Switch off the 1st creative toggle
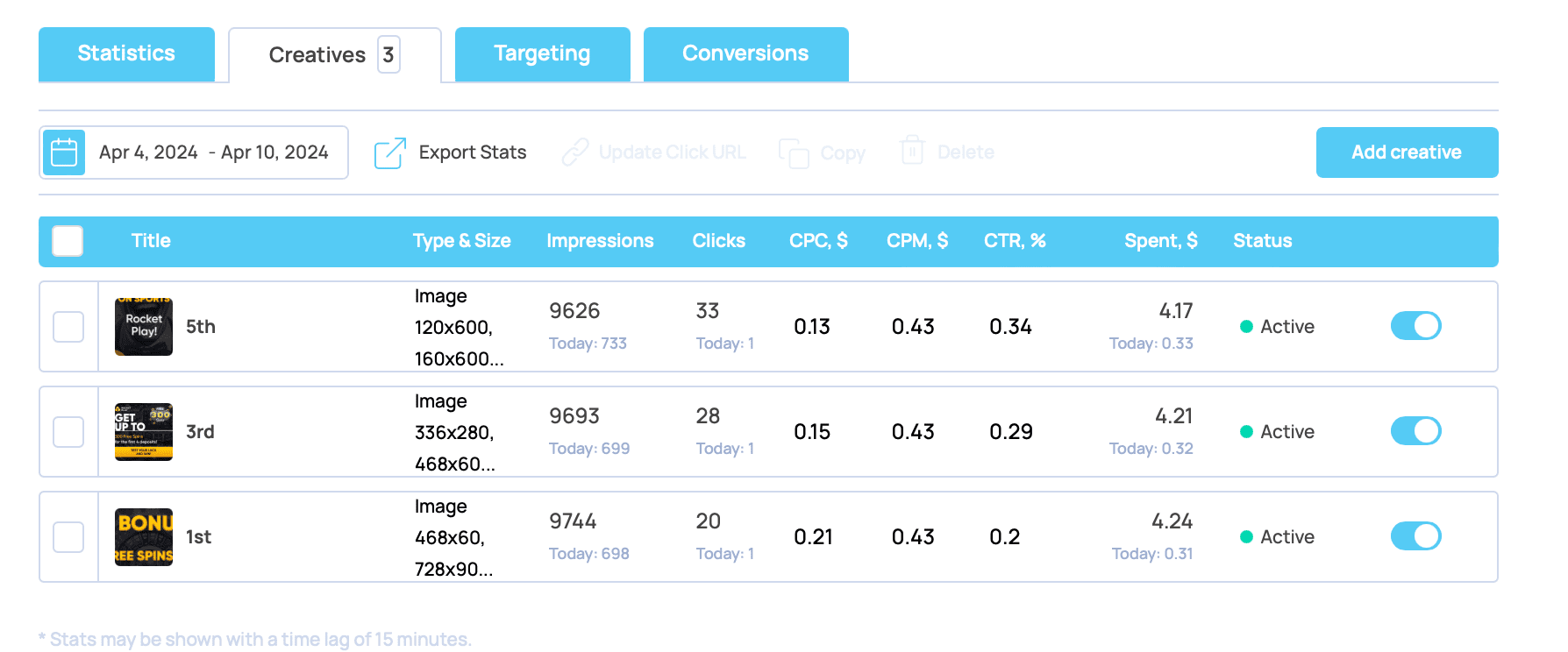Image resolution: width=1568 pixels, height=652 pixels. point(1415,536)
